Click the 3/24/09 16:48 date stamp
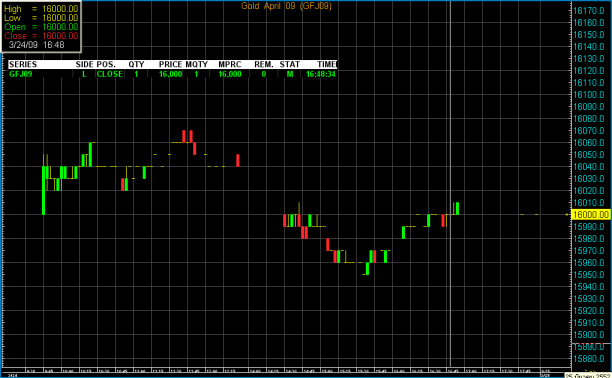 pos(36,45)
